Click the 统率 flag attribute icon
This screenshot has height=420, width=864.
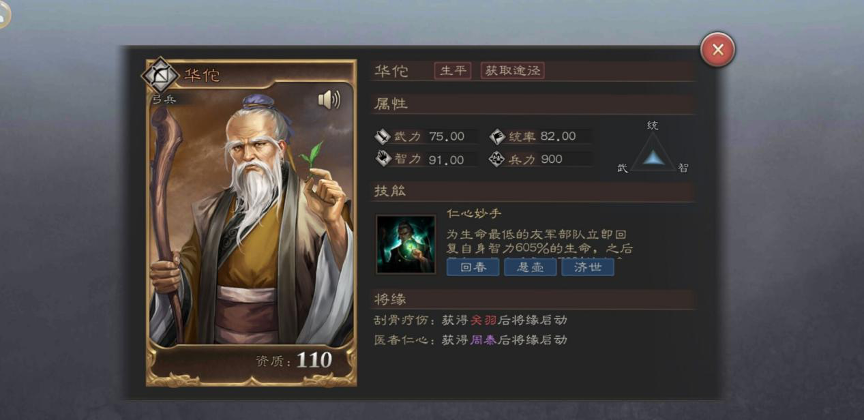(x=497, y=136)
